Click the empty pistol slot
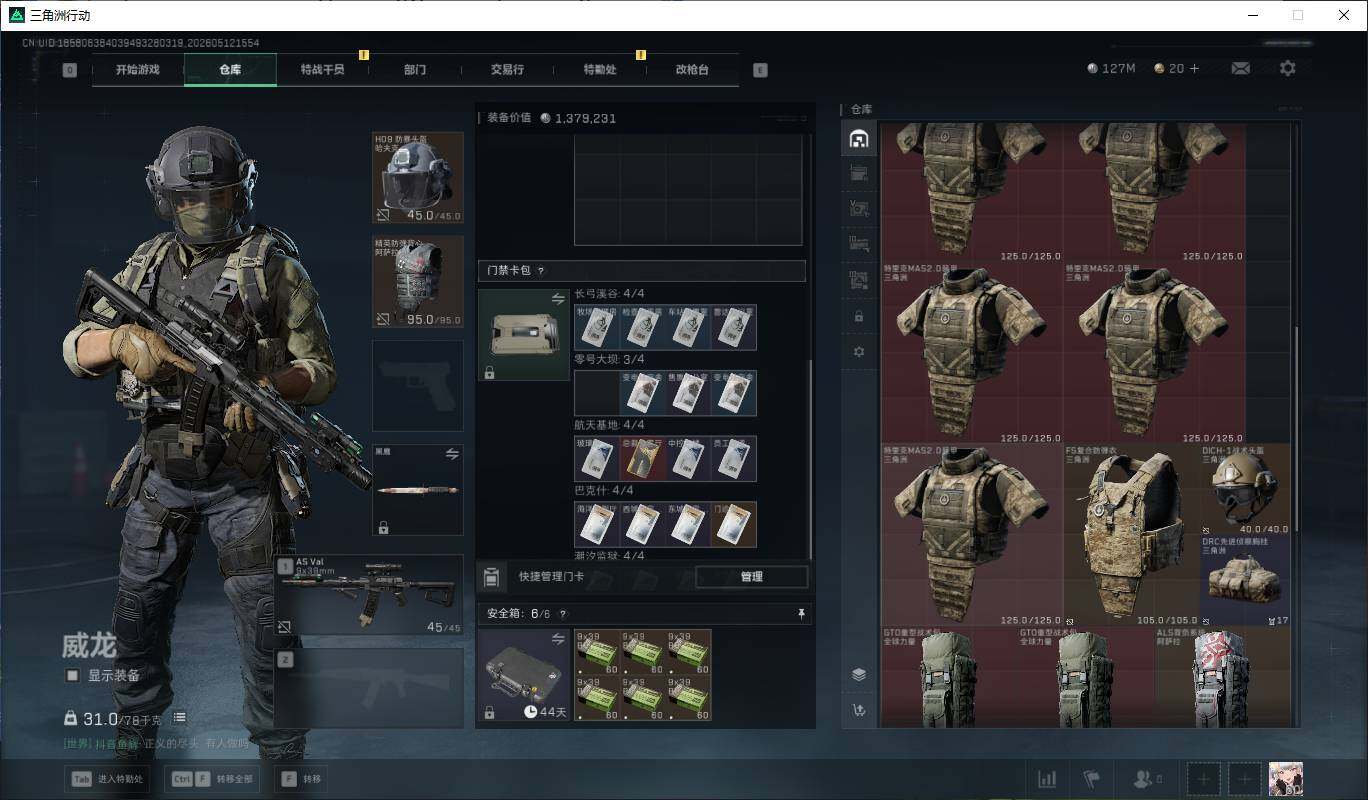The image size is (1368, 800). click(x=418, y=386)
